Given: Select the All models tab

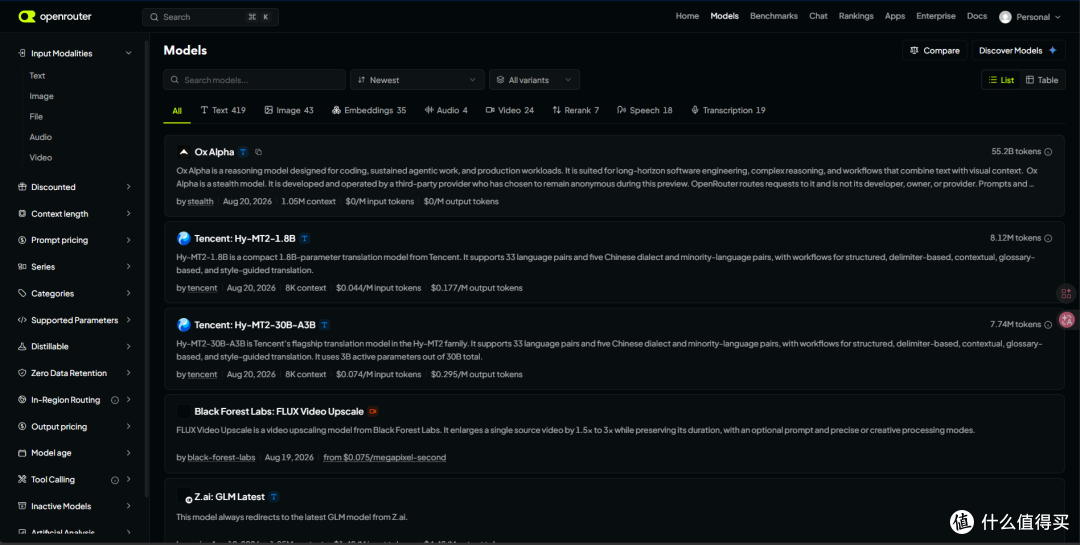Looking at the screenshot, I should (x=177, y=110).
